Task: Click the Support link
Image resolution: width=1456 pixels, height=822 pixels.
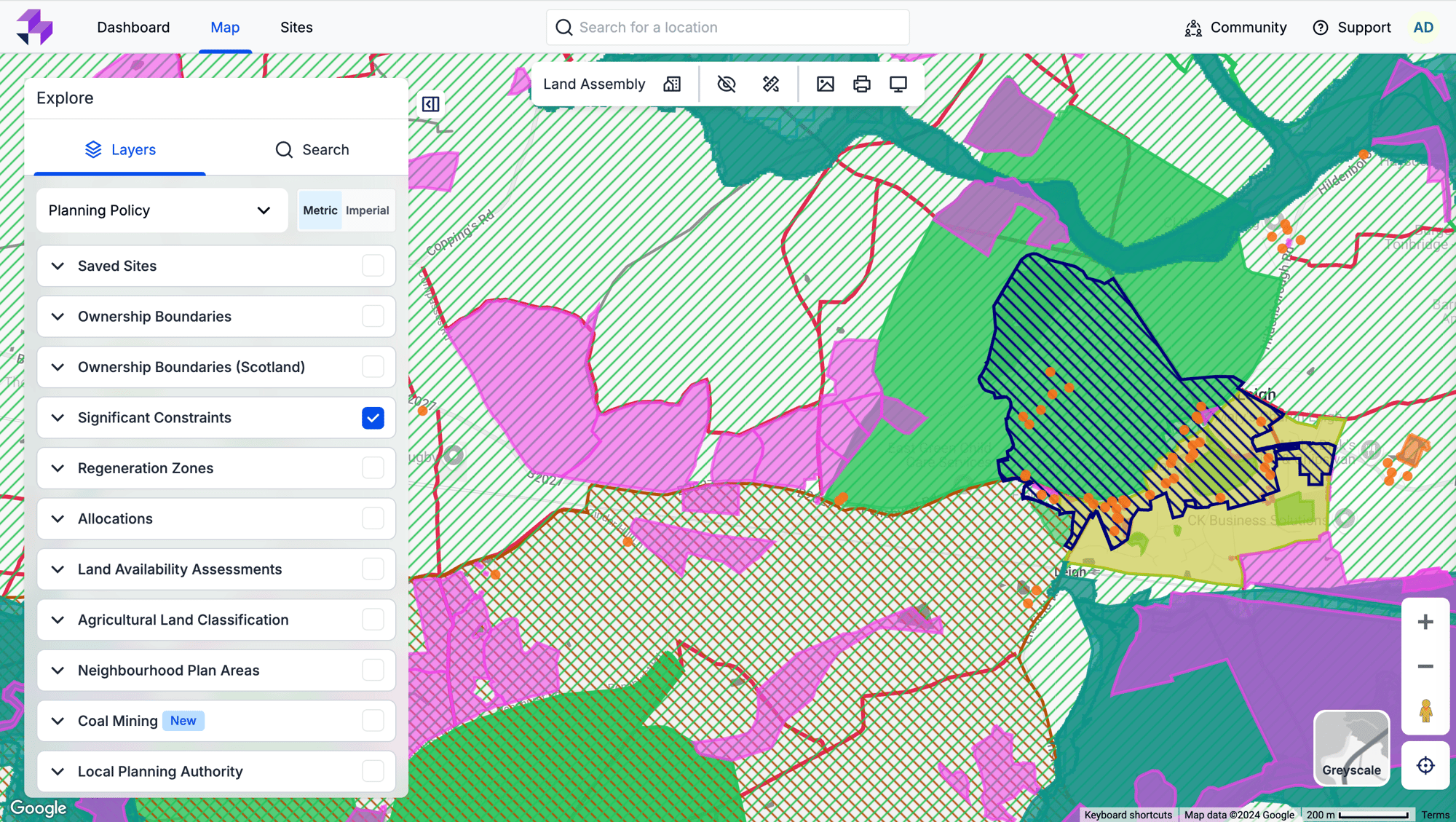Action: pos(1364,28)
